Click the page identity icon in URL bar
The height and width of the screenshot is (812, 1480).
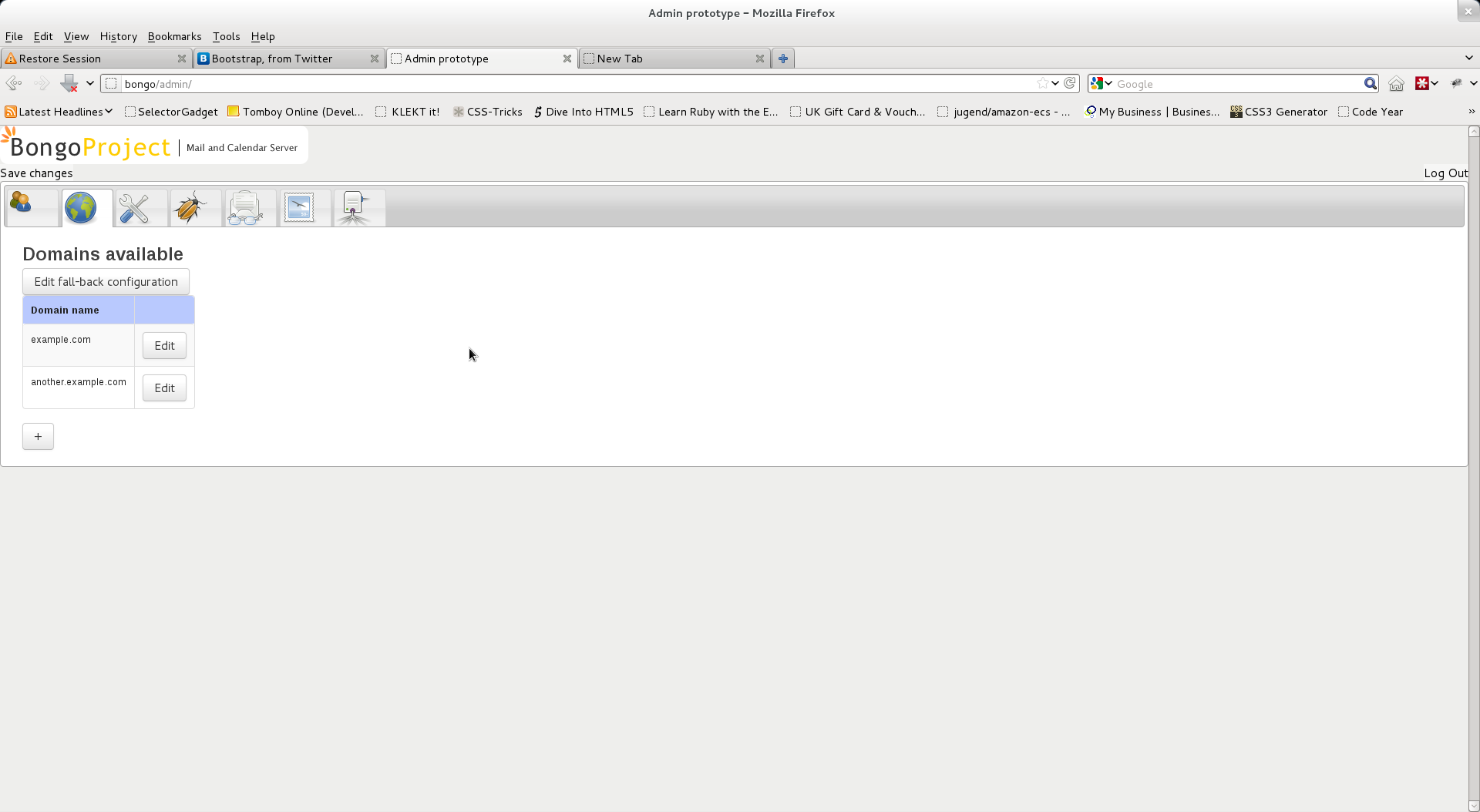[x=112, y=83]
